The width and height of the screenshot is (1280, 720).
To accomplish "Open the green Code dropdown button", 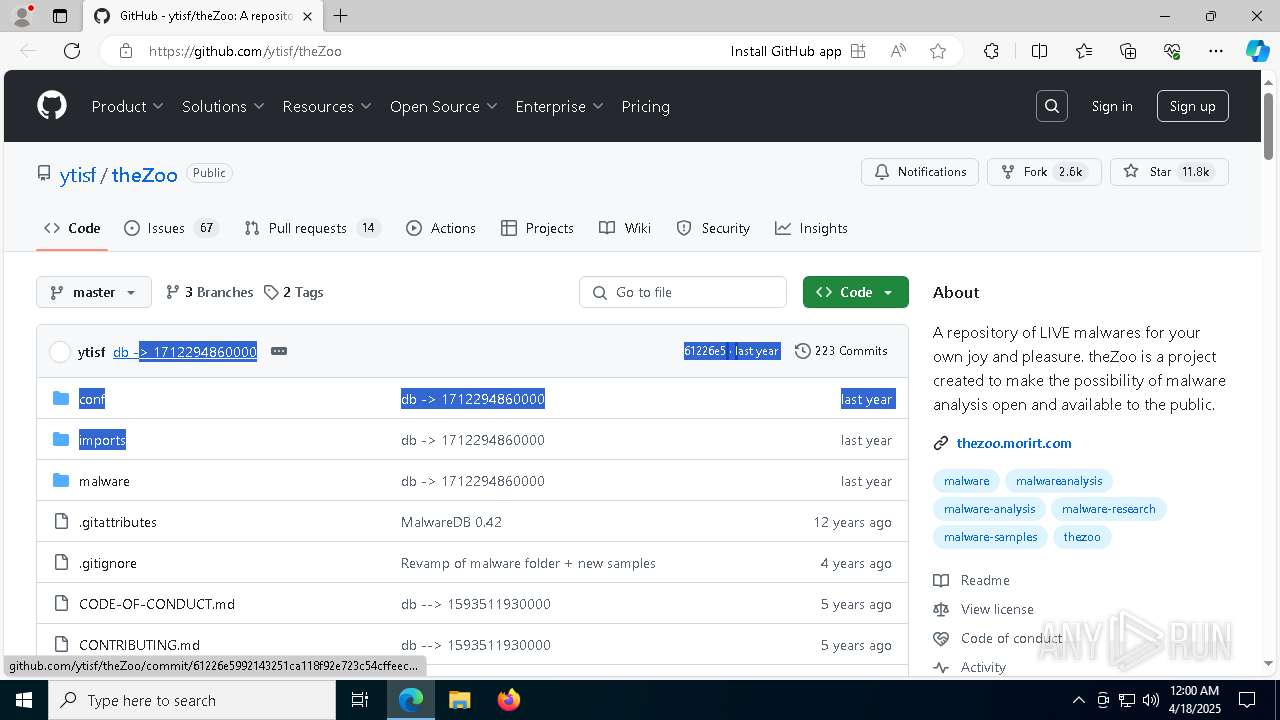I will click(855, 292).
